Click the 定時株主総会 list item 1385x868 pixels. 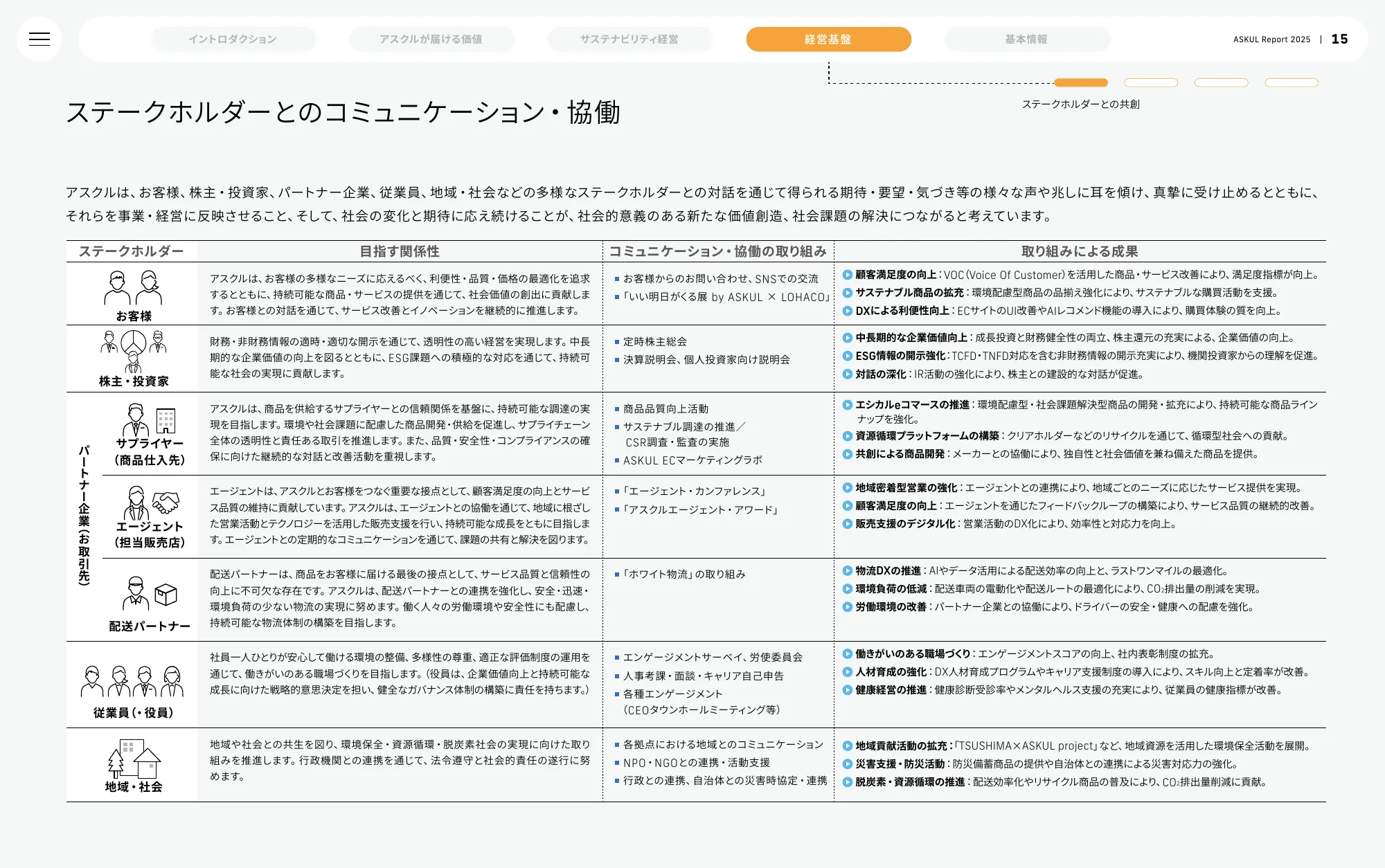[655, 342]
